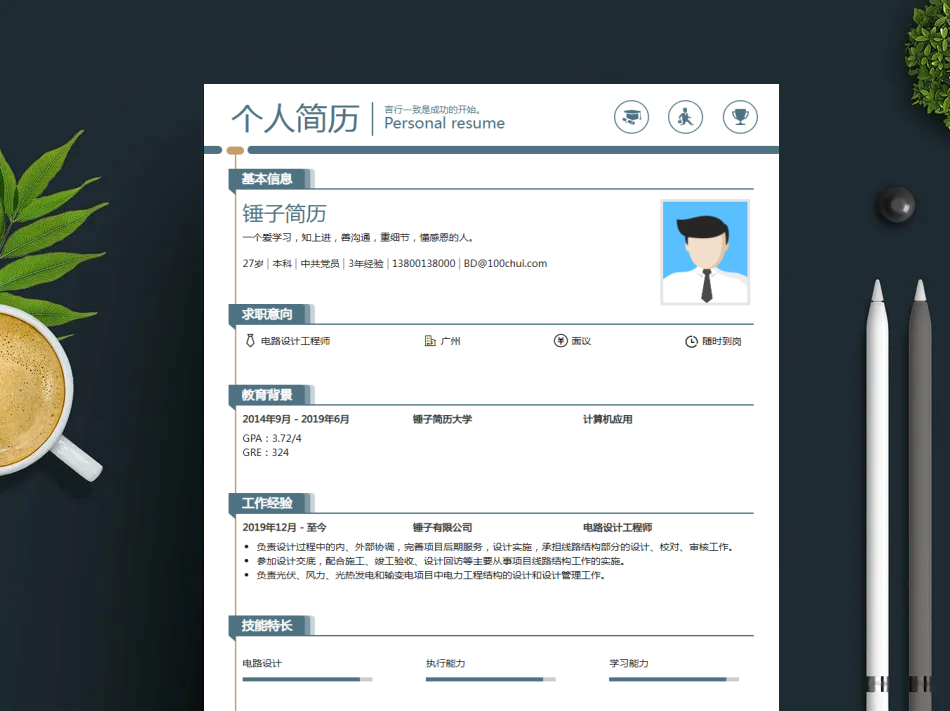The height and width of the screenshot is (711, 950).
Task: Click the 电路设计 skill label
Action: point(262,663)
